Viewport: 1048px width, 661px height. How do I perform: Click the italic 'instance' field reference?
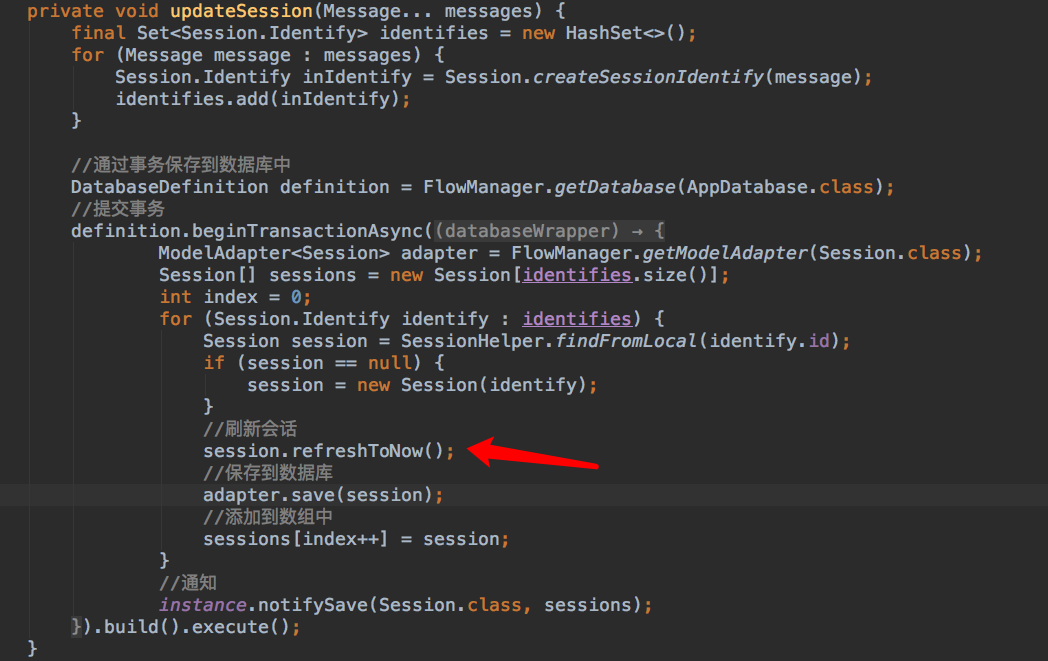(x=203, y=606)
